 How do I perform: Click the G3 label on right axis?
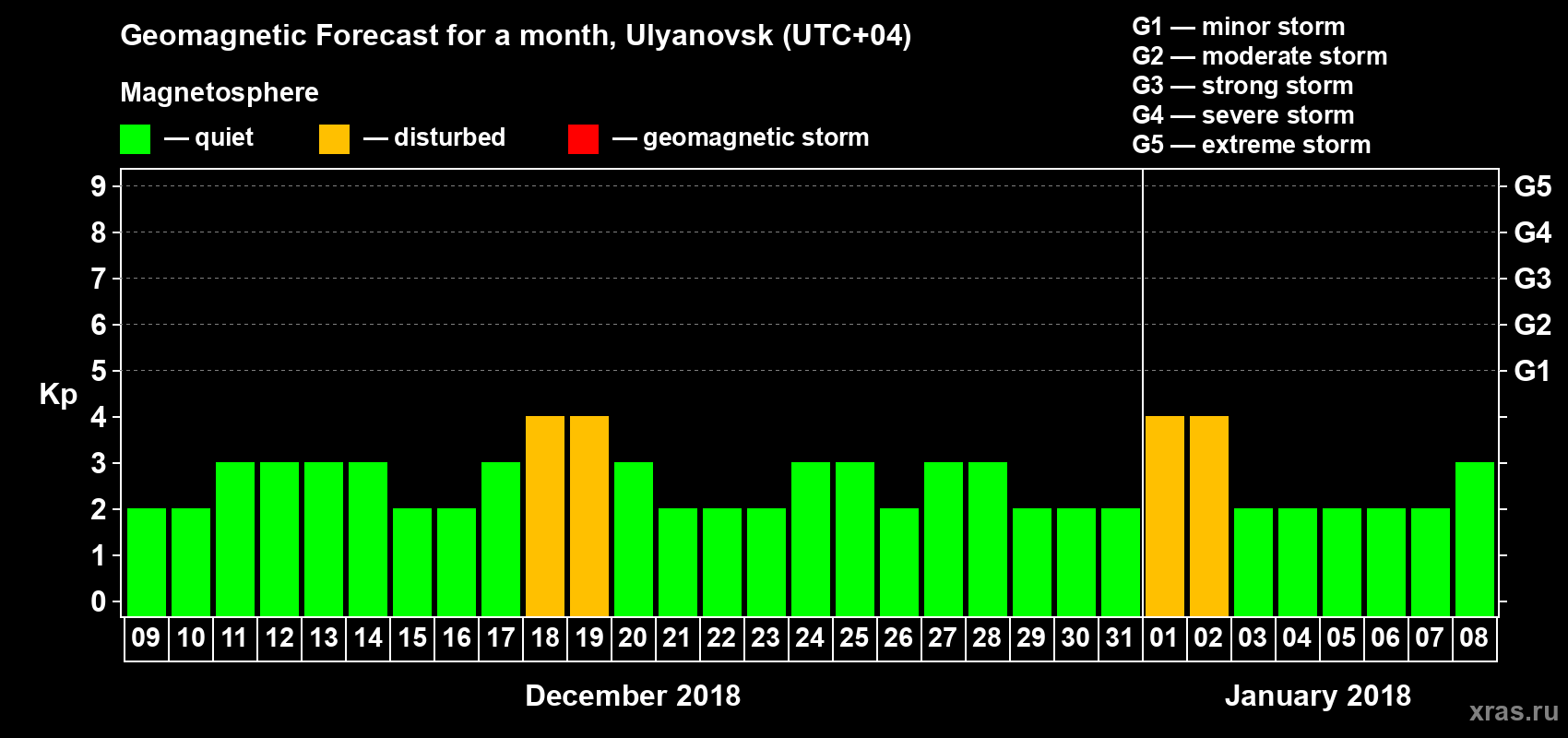(x=1533, y=279)
